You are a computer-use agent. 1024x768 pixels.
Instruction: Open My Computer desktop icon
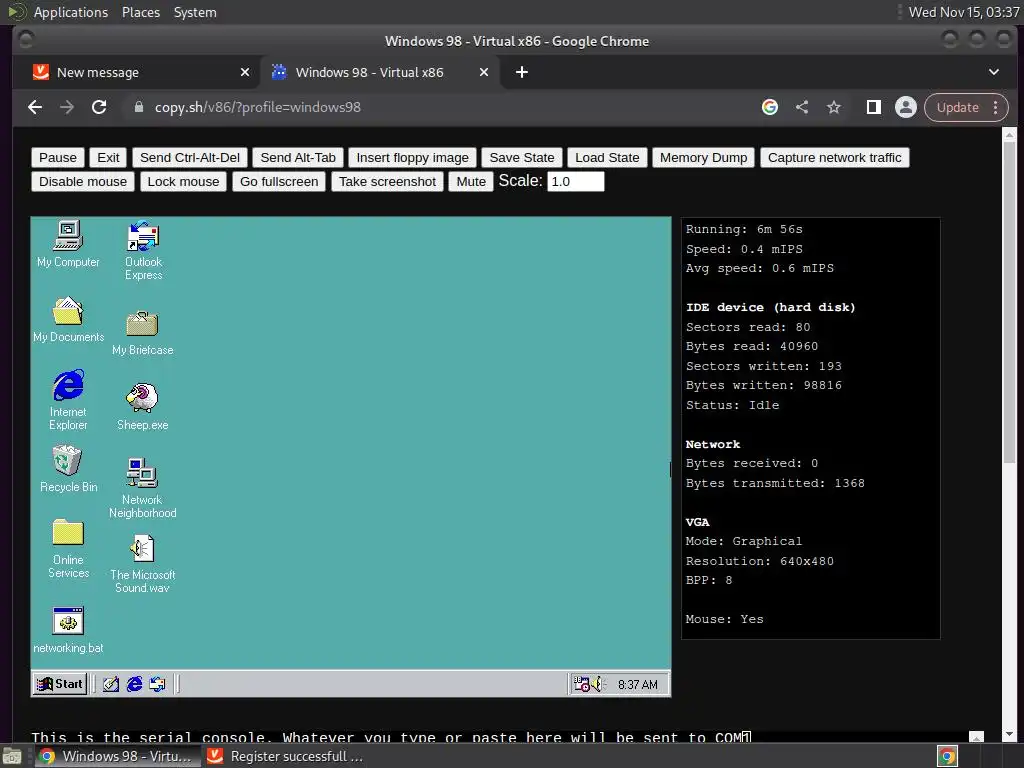(x=68, y=244)
